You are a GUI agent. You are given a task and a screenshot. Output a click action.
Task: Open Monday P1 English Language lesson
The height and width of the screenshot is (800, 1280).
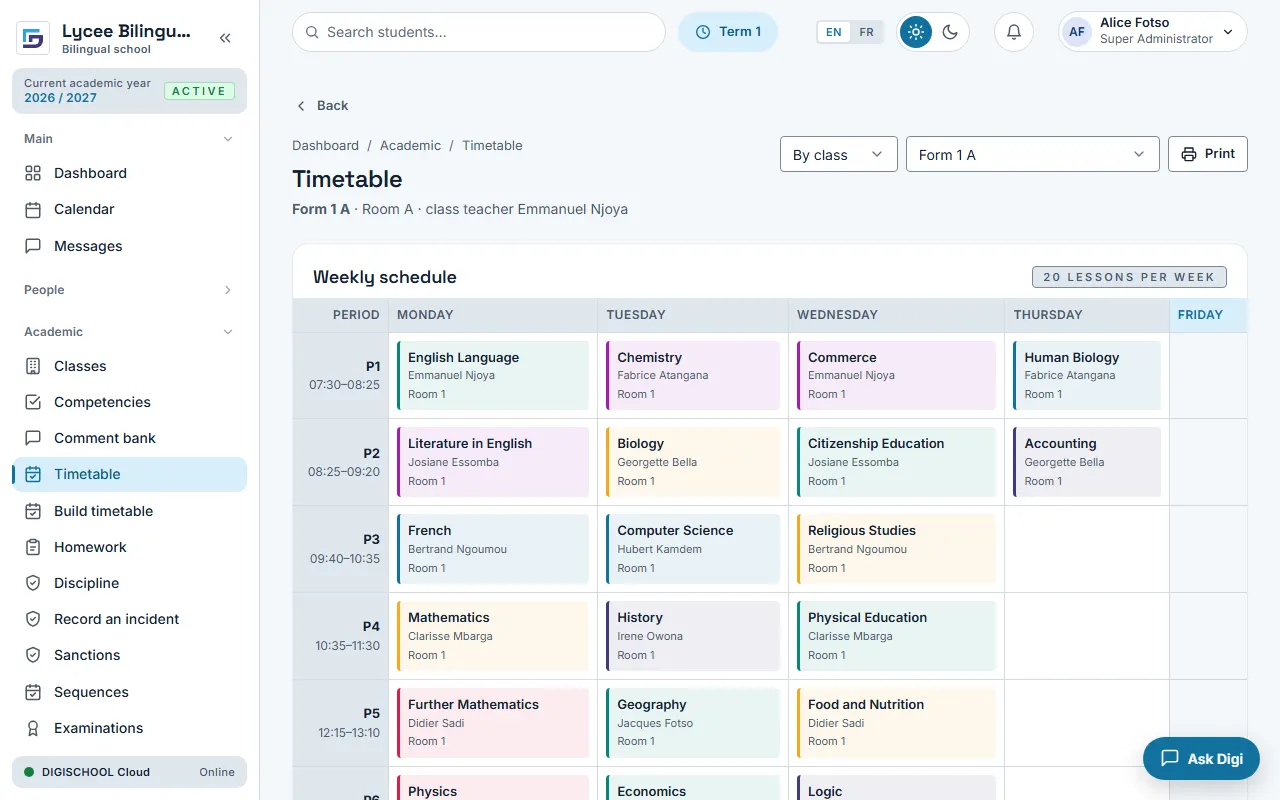[493, 375]
